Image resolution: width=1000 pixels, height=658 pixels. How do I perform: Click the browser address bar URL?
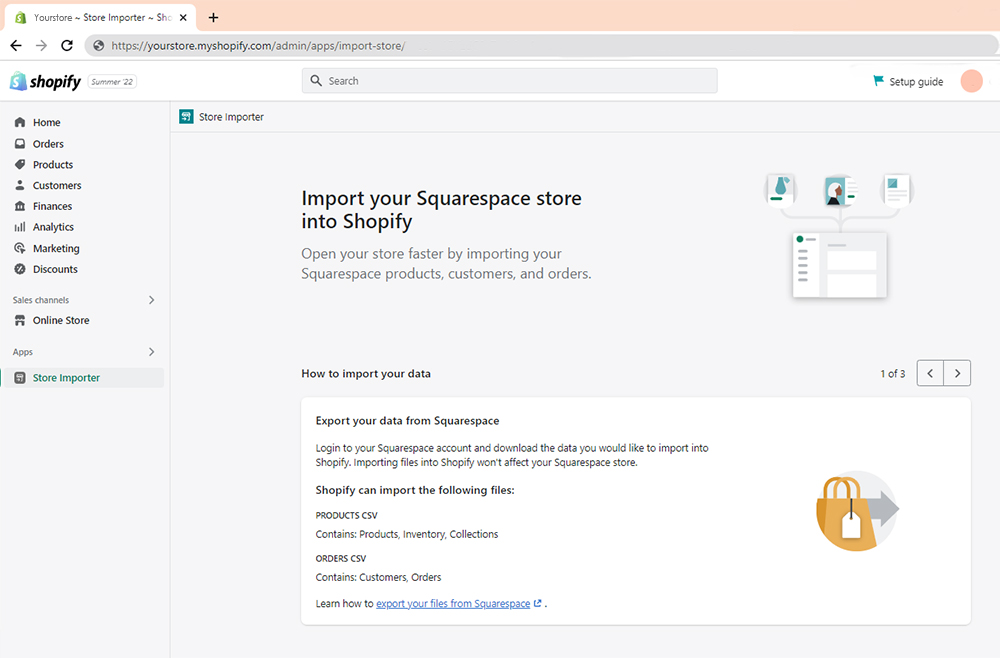[258, 45]
